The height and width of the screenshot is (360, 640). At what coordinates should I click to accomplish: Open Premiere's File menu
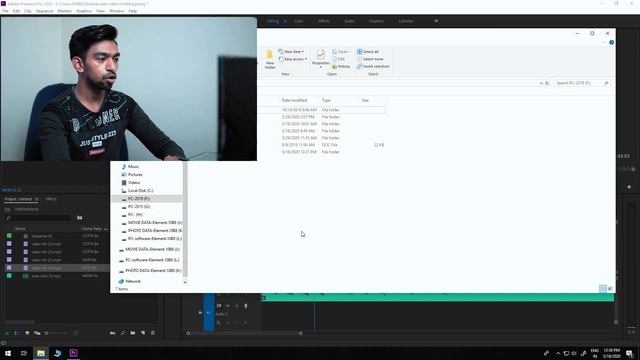pos(5,11)
